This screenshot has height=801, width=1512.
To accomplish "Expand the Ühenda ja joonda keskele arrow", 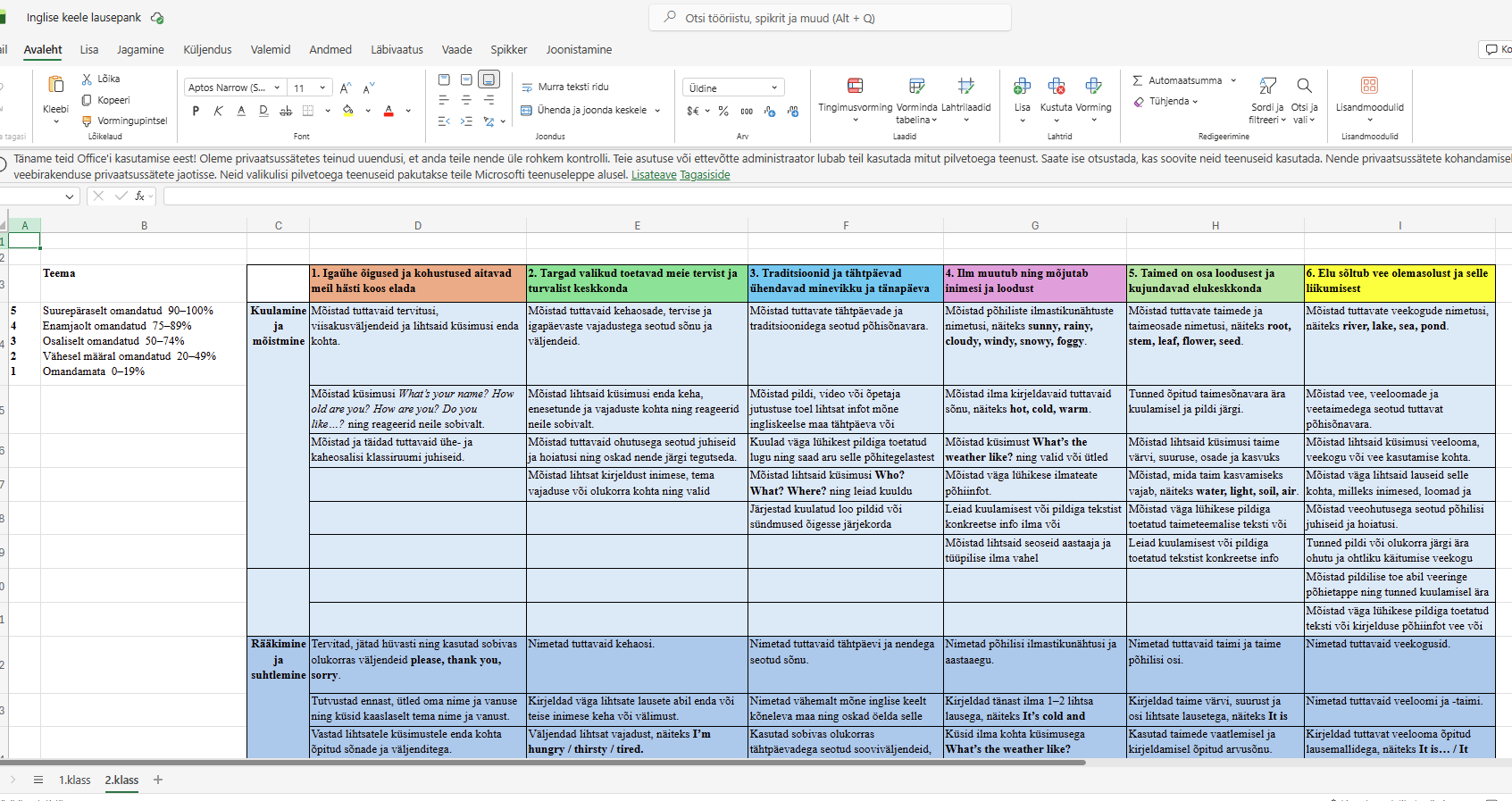I will pyautogui.click(x=657, y=111).
